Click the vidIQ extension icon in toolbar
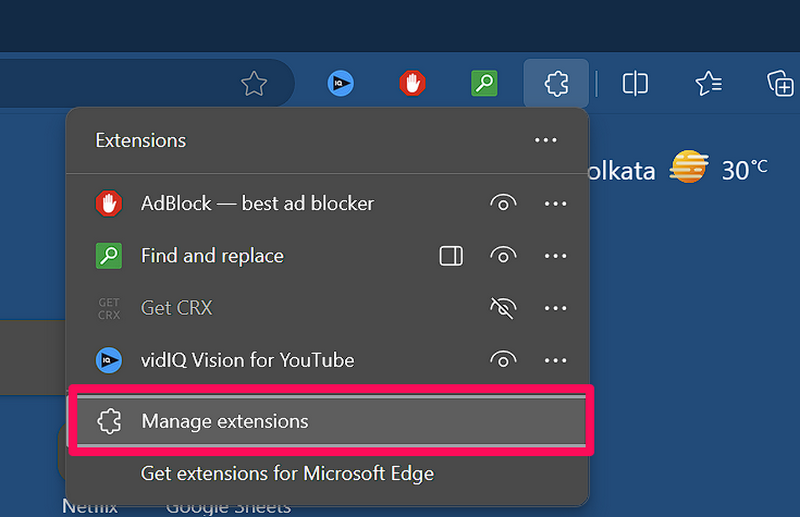800x517 pixels. (x=341, y=84)
